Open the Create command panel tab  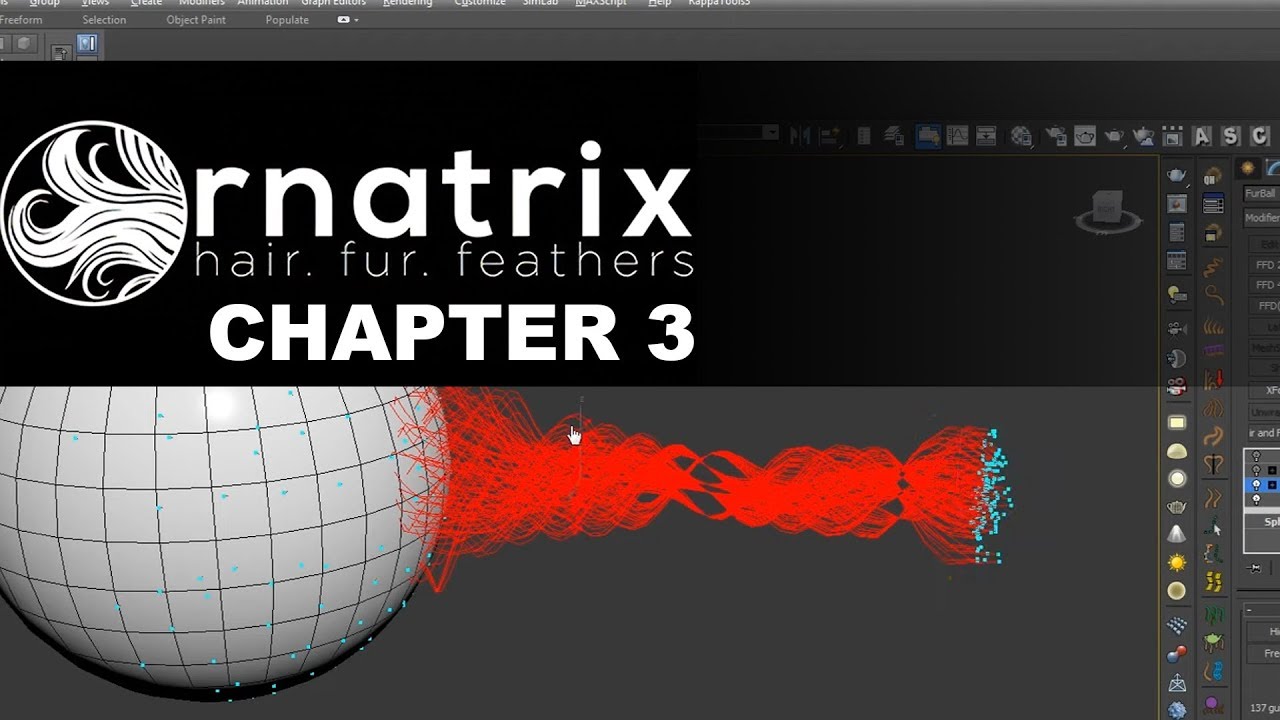pos(1248,168)
